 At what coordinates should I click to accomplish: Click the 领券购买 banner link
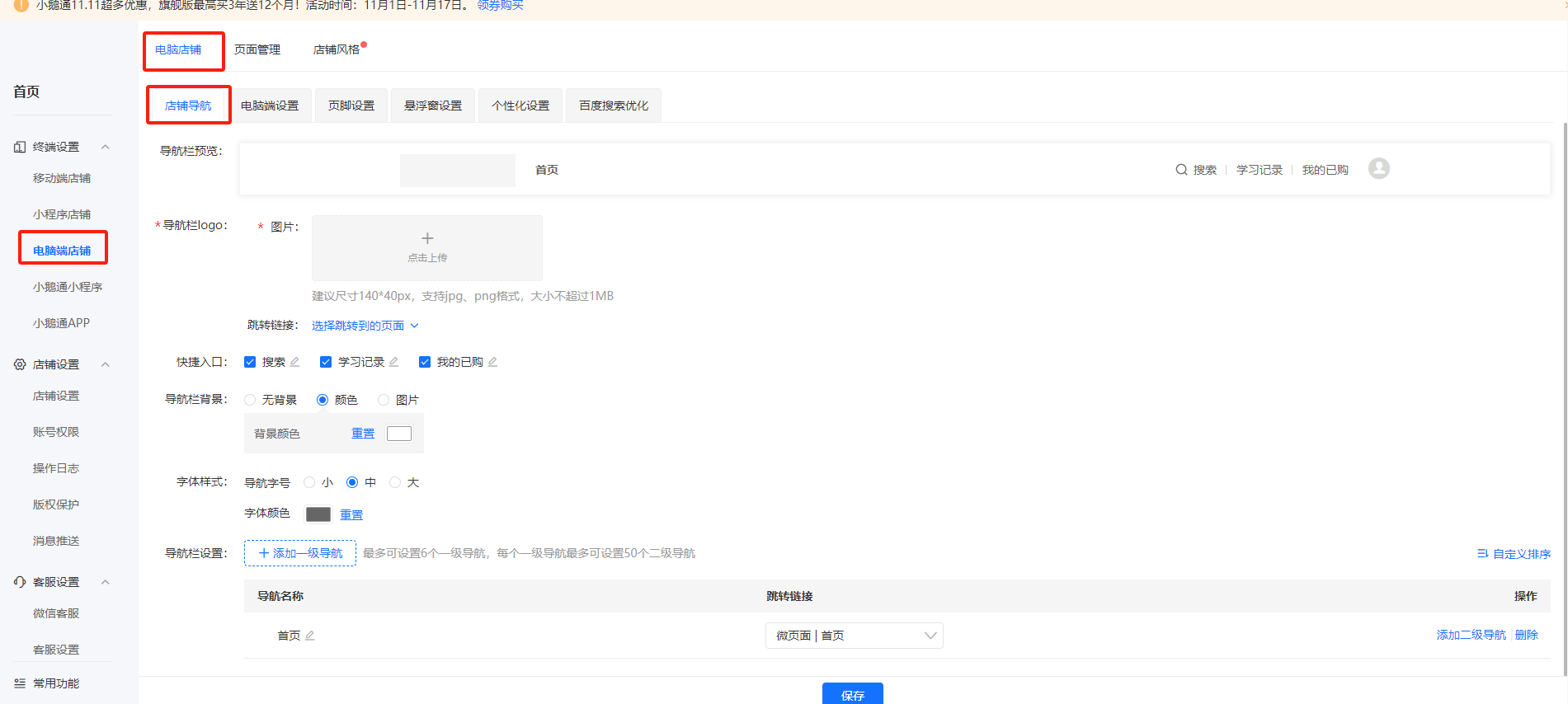(501, 5)
